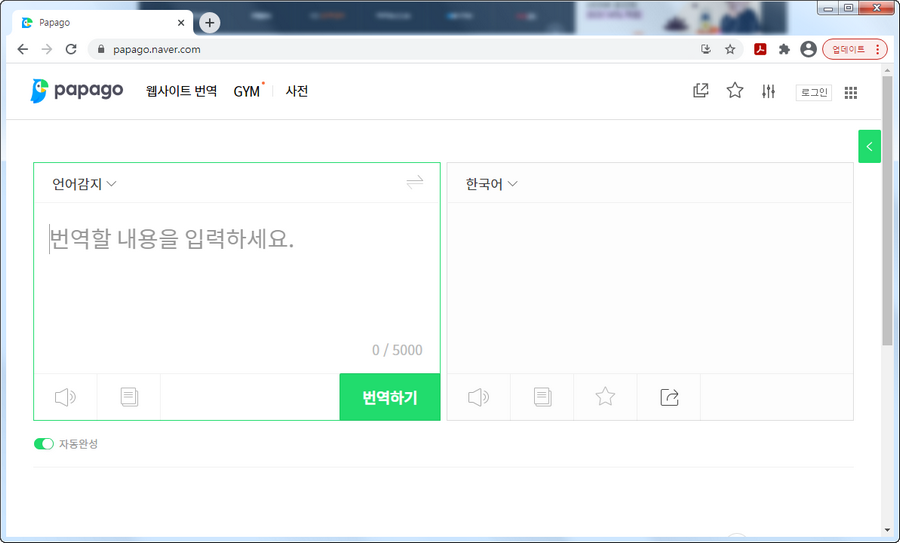Viewport: 900px width, 543px height.
Task: Open a new browser tab
Action: click(210, 23)
